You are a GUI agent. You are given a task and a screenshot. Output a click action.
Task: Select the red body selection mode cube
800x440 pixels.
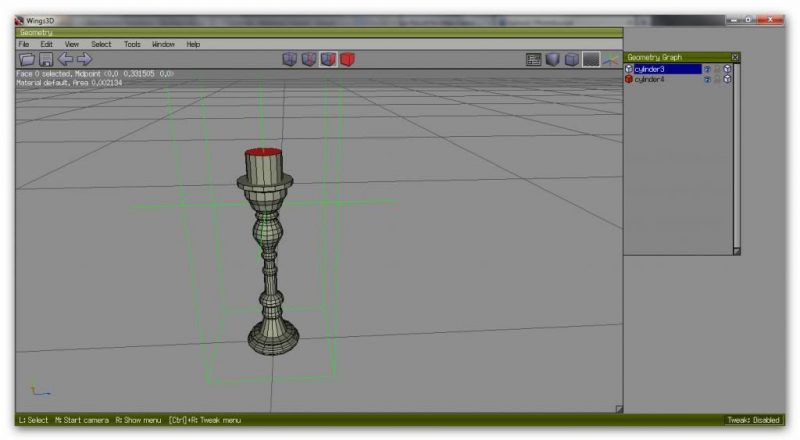[347, 60]
